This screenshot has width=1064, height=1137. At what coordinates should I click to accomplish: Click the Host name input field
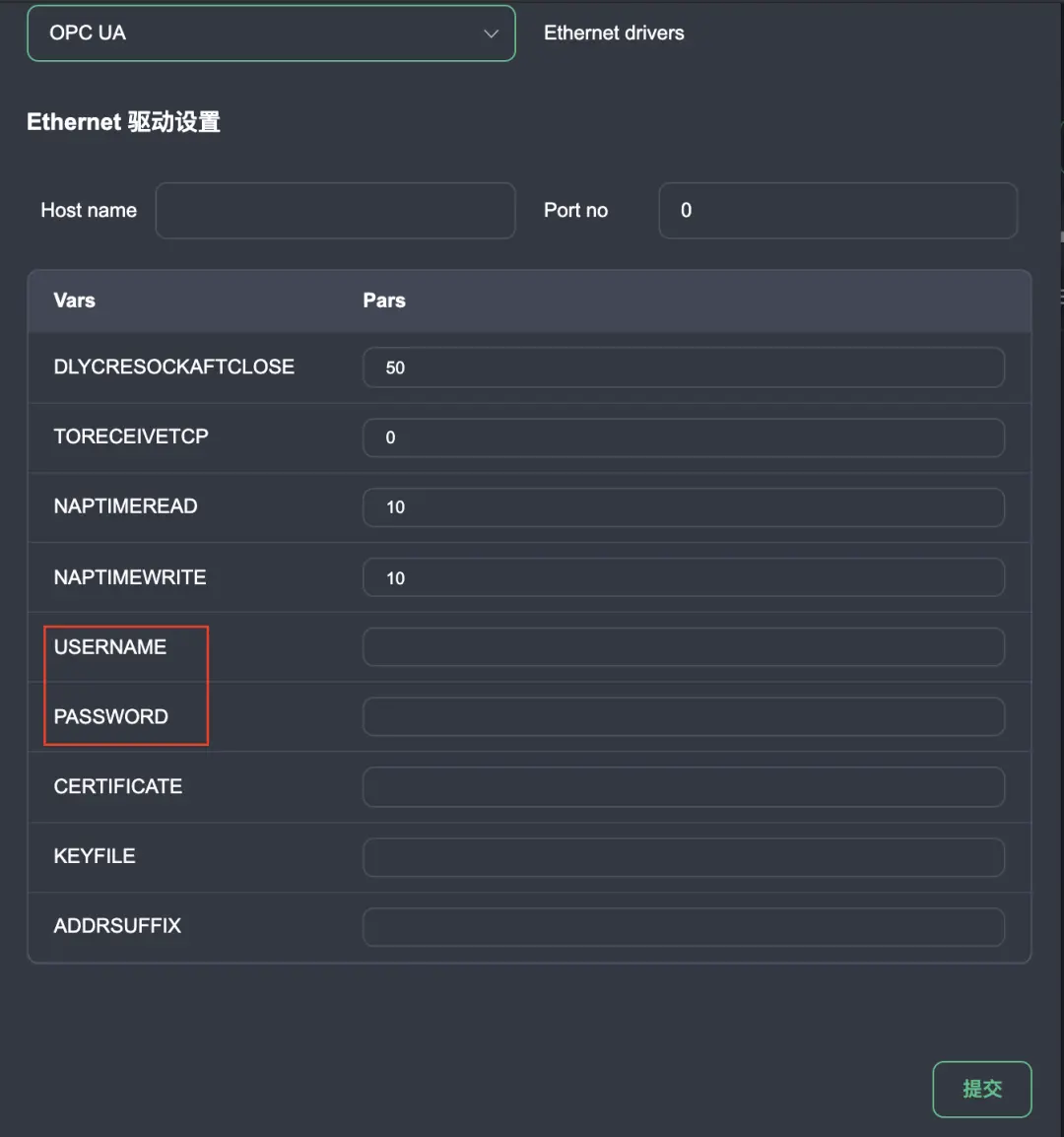click(x=335, y=210)
